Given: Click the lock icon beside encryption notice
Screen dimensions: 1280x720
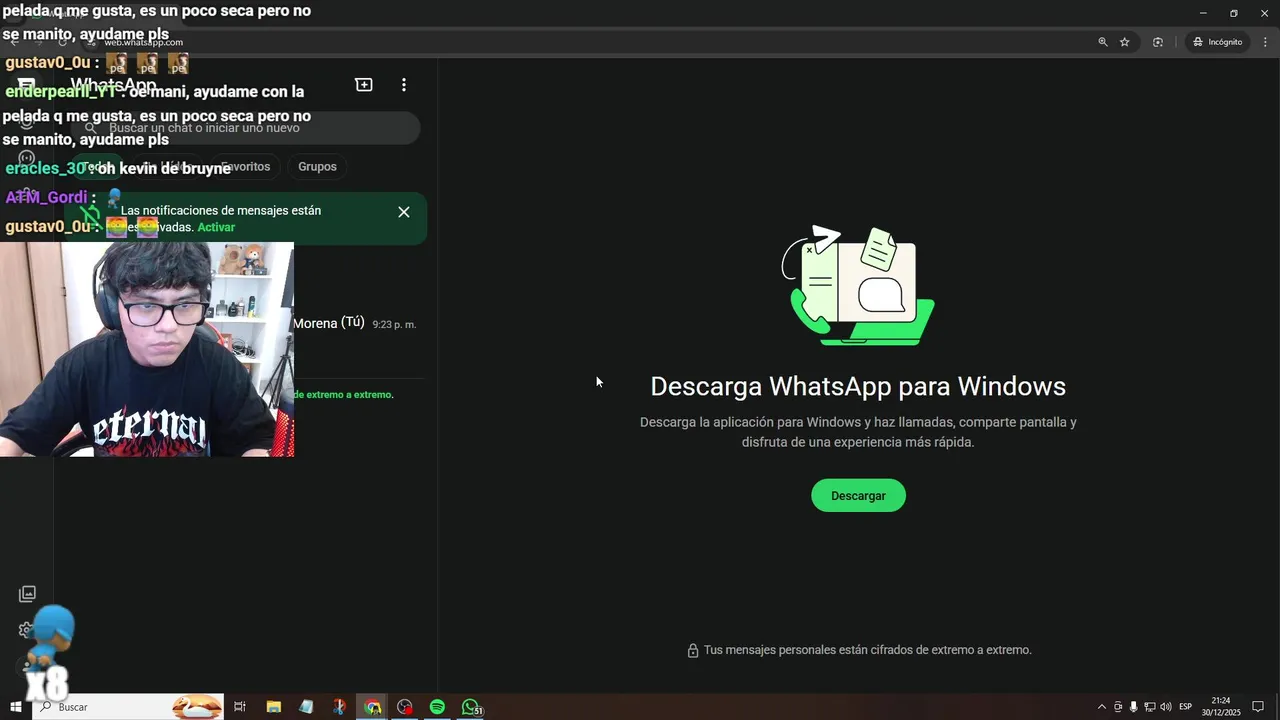Looking at the screenshot, I should pyautogui.click(x=692, y=651).
